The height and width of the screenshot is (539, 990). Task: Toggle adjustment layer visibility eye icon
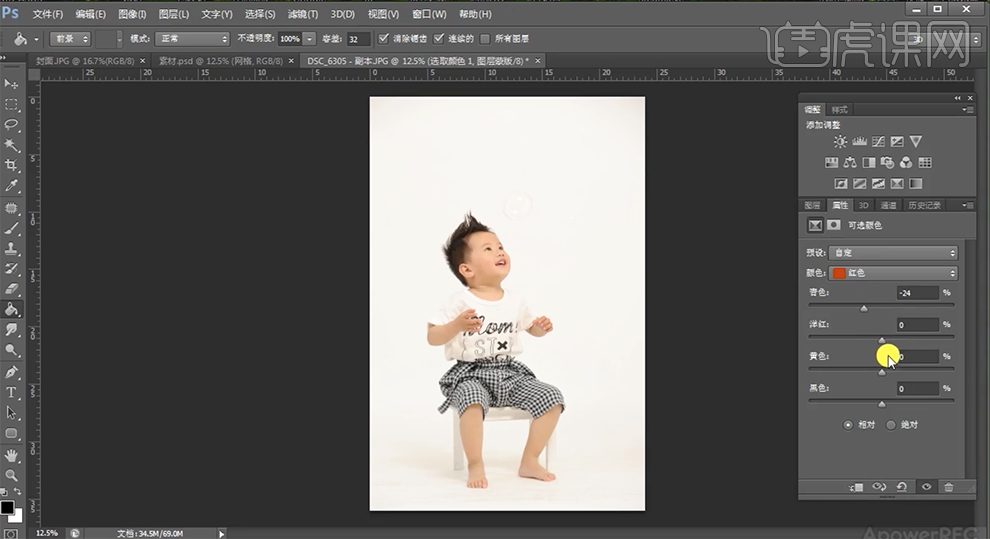click(926, 487)
